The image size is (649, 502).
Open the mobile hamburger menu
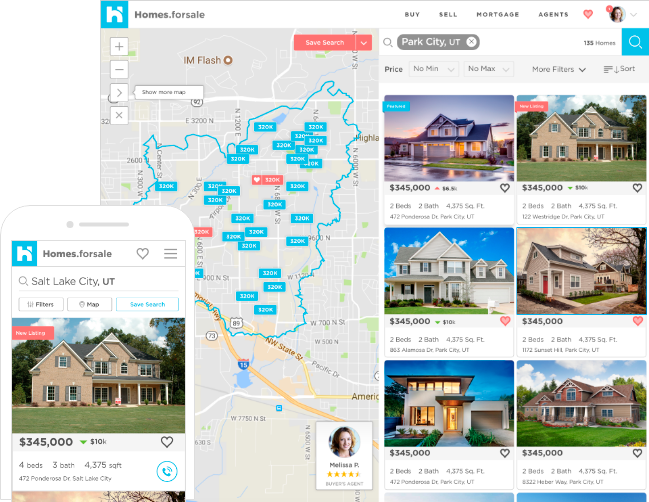pos(171,254)
